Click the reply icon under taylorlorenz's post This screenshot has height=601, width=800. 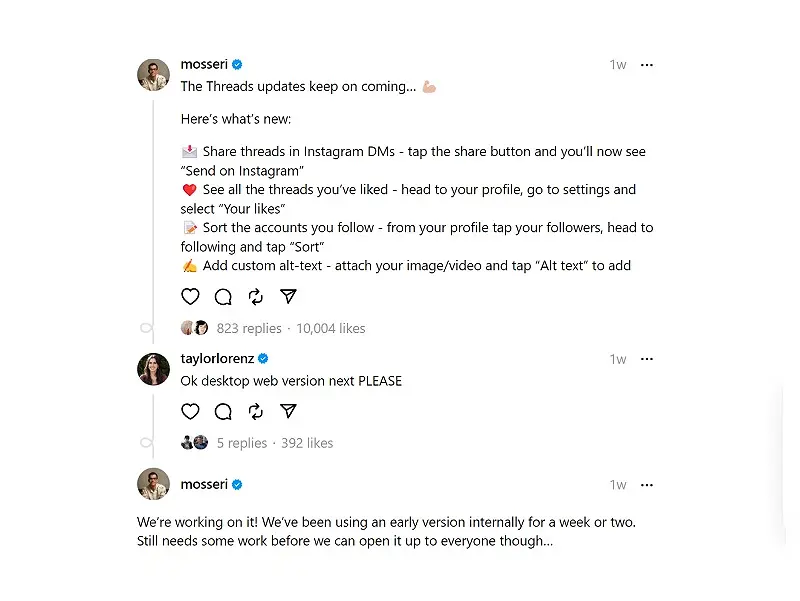pyautogui.click(x=222, y=411)
